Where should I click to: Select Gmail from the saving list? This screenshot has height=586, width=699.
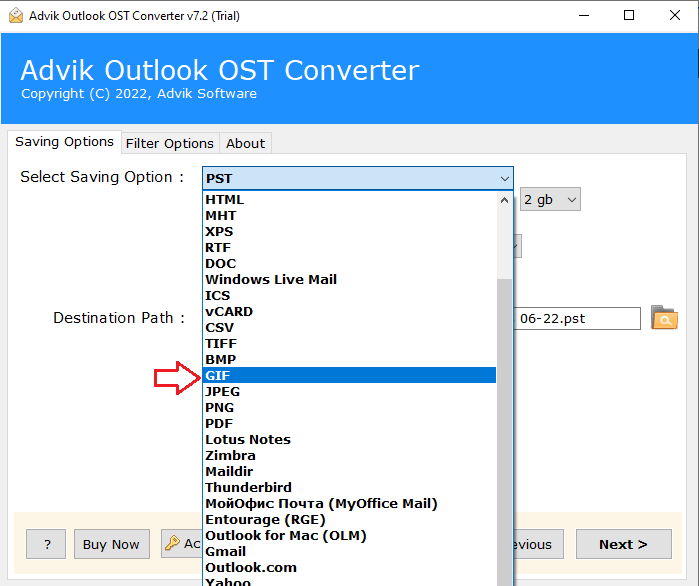[350, 552]
